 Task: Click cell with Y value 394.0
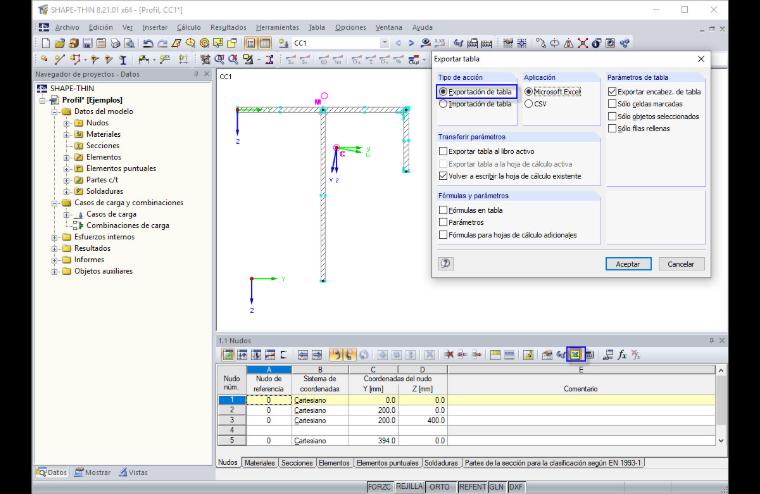click(373, 441)
